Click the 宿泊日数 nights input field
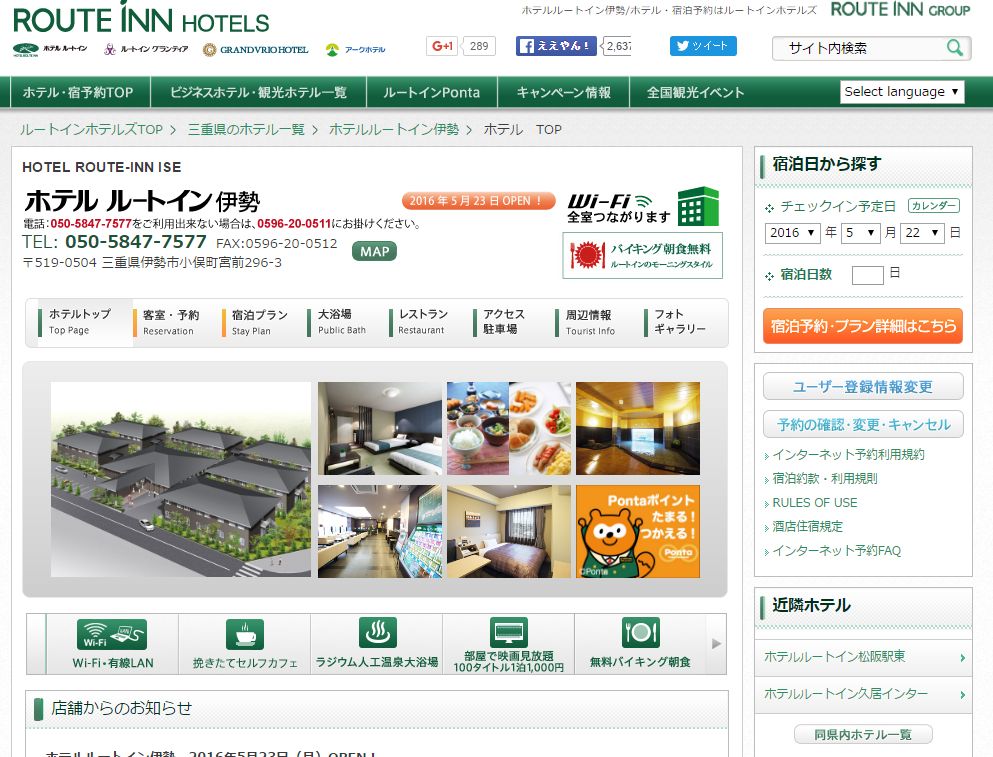This screenshot has width=993, height=757. click(868, 276)
